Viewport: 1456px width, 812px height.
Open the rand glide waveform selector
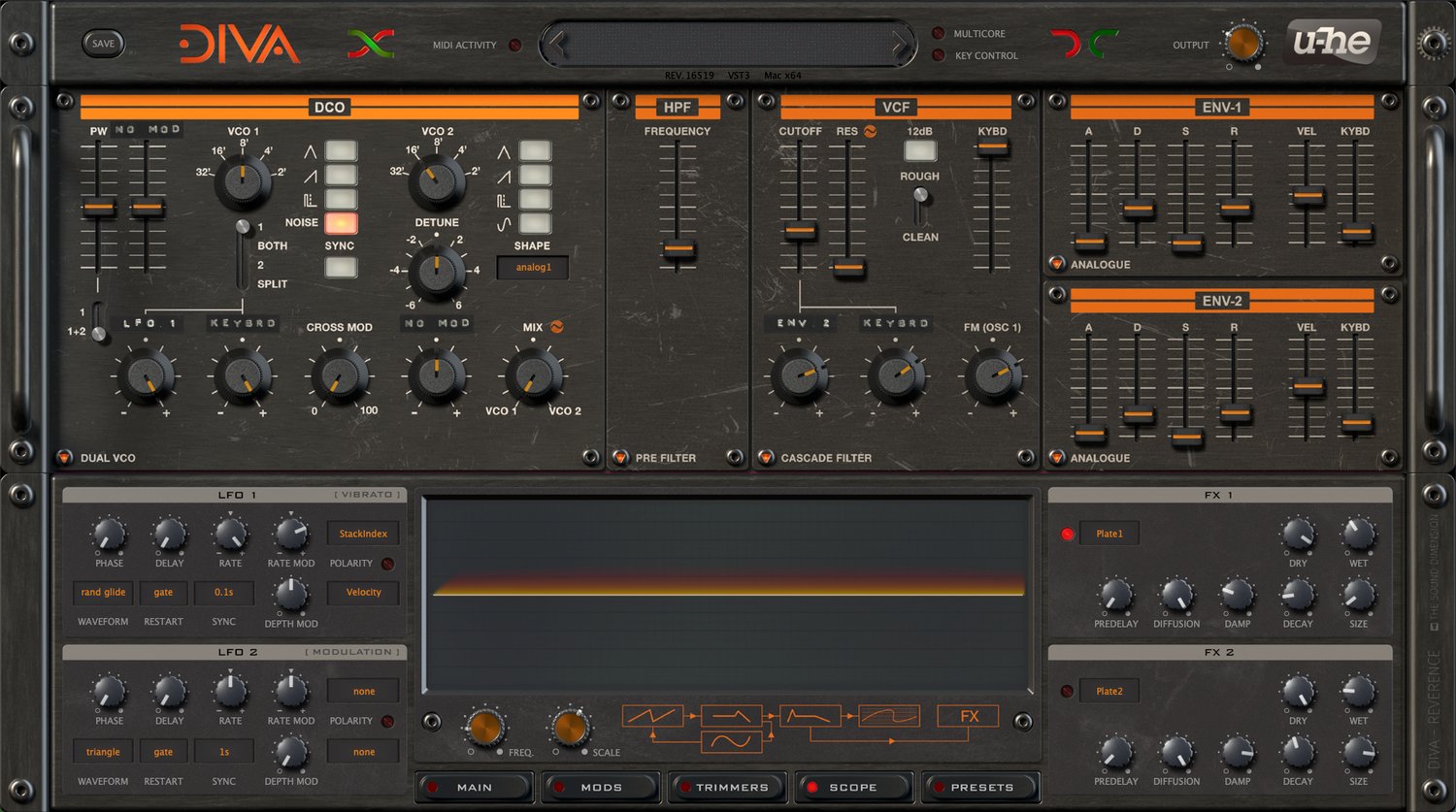tap(103, 593)
